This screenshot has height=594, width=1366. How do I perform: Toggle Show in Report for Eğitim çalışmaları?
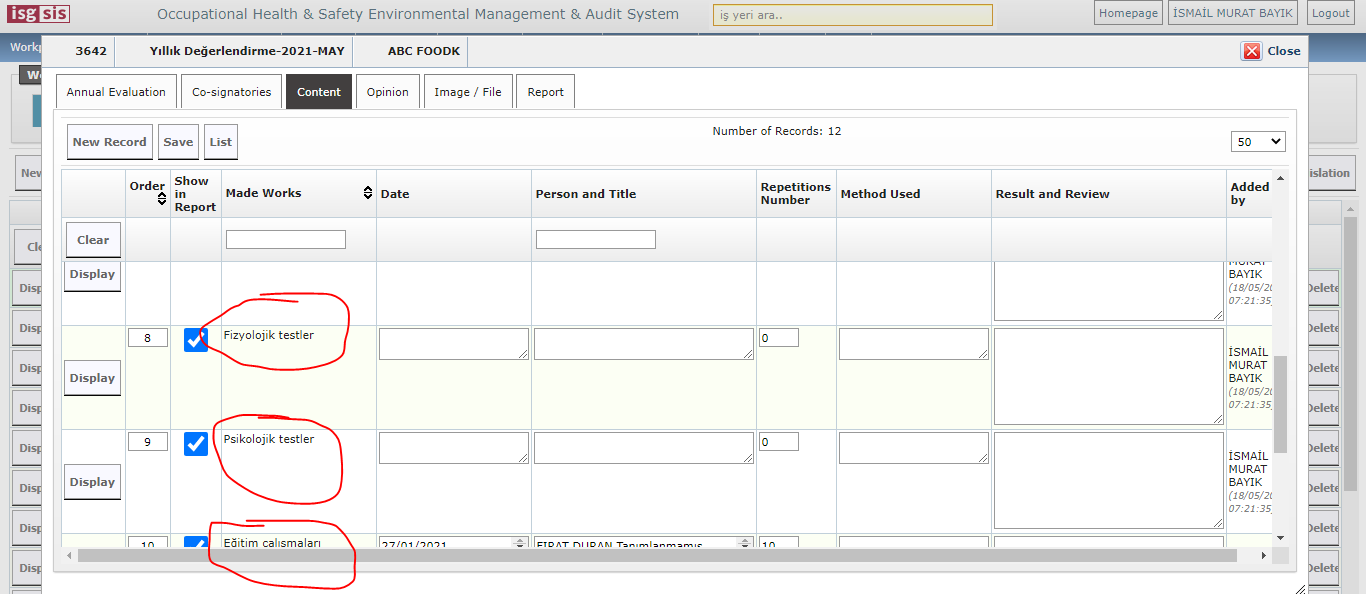click(x=196, y=543)
